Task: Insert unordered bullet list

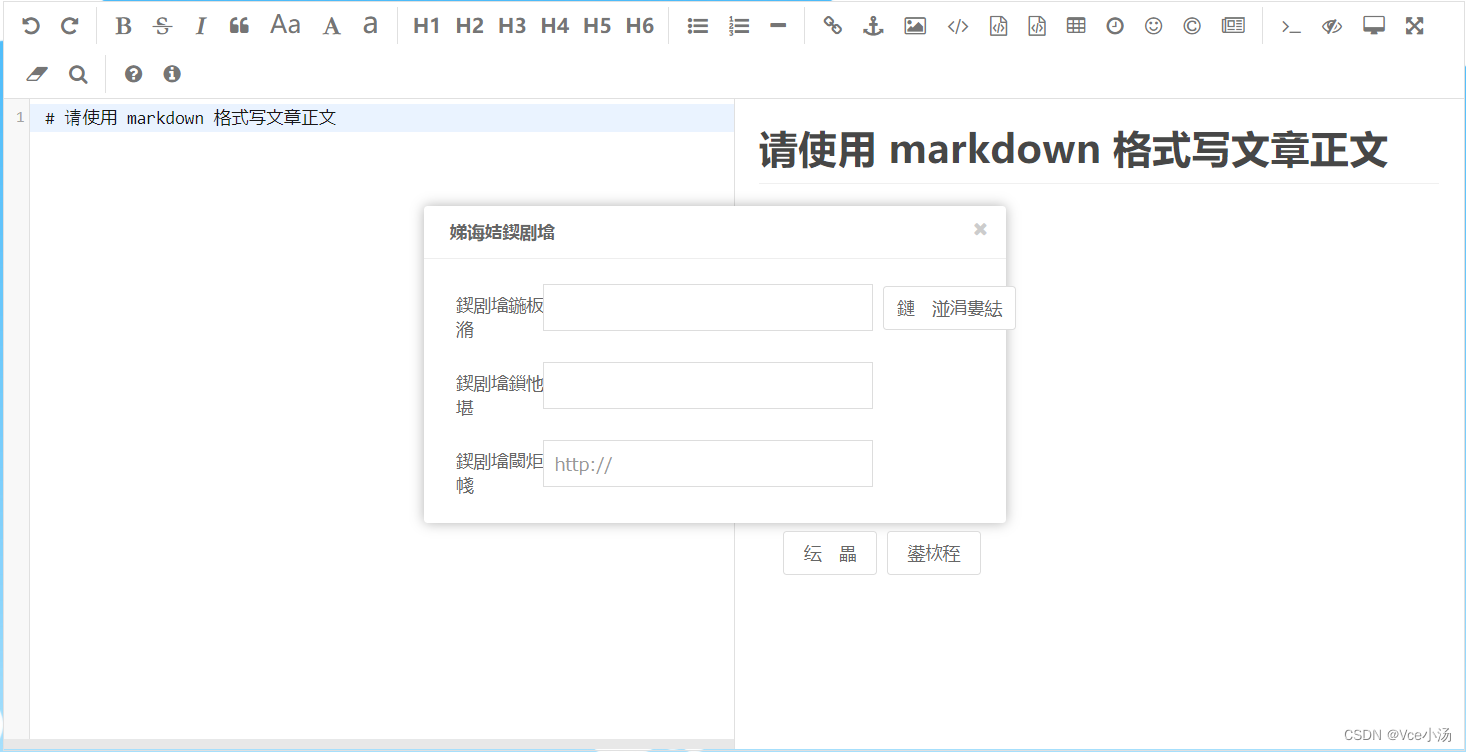Action: [x=698, y=26]
